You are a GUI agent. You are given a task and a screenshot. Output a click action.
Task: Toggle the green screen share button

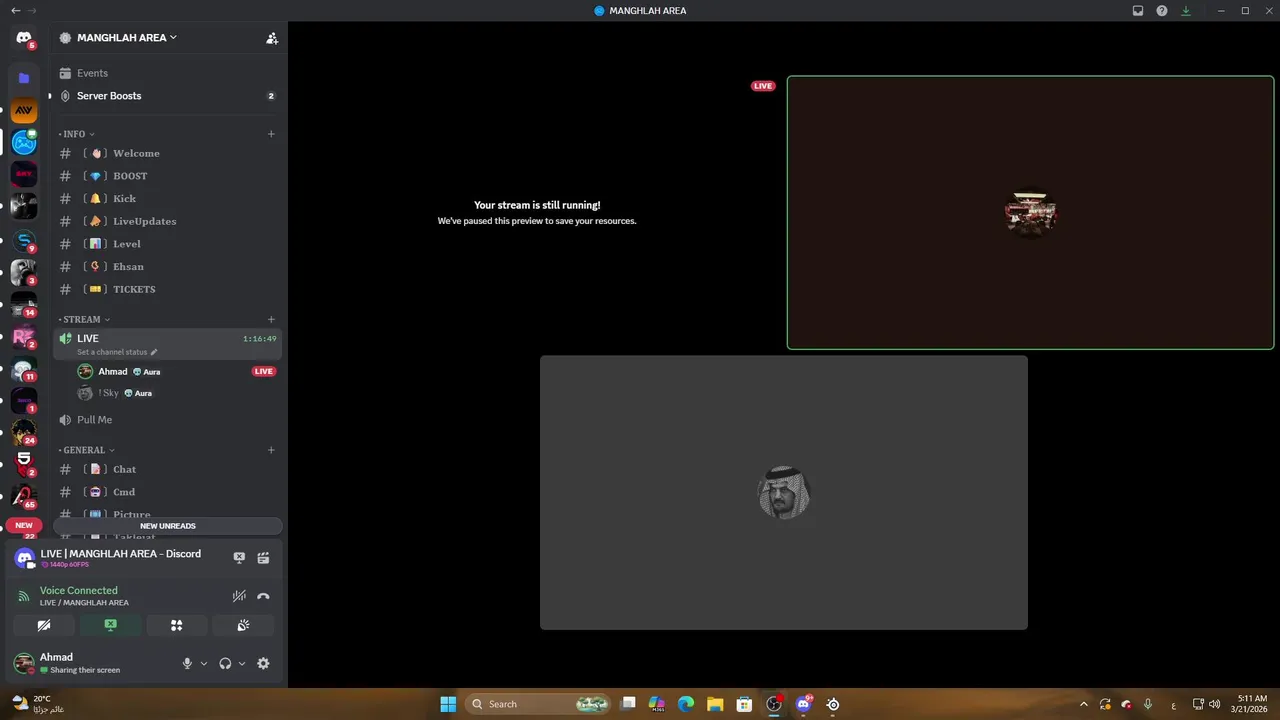[110, 625]
